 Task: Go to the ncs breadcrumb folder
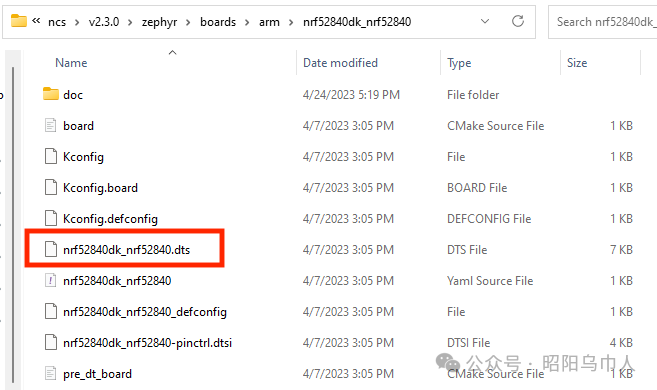[57, 22]
